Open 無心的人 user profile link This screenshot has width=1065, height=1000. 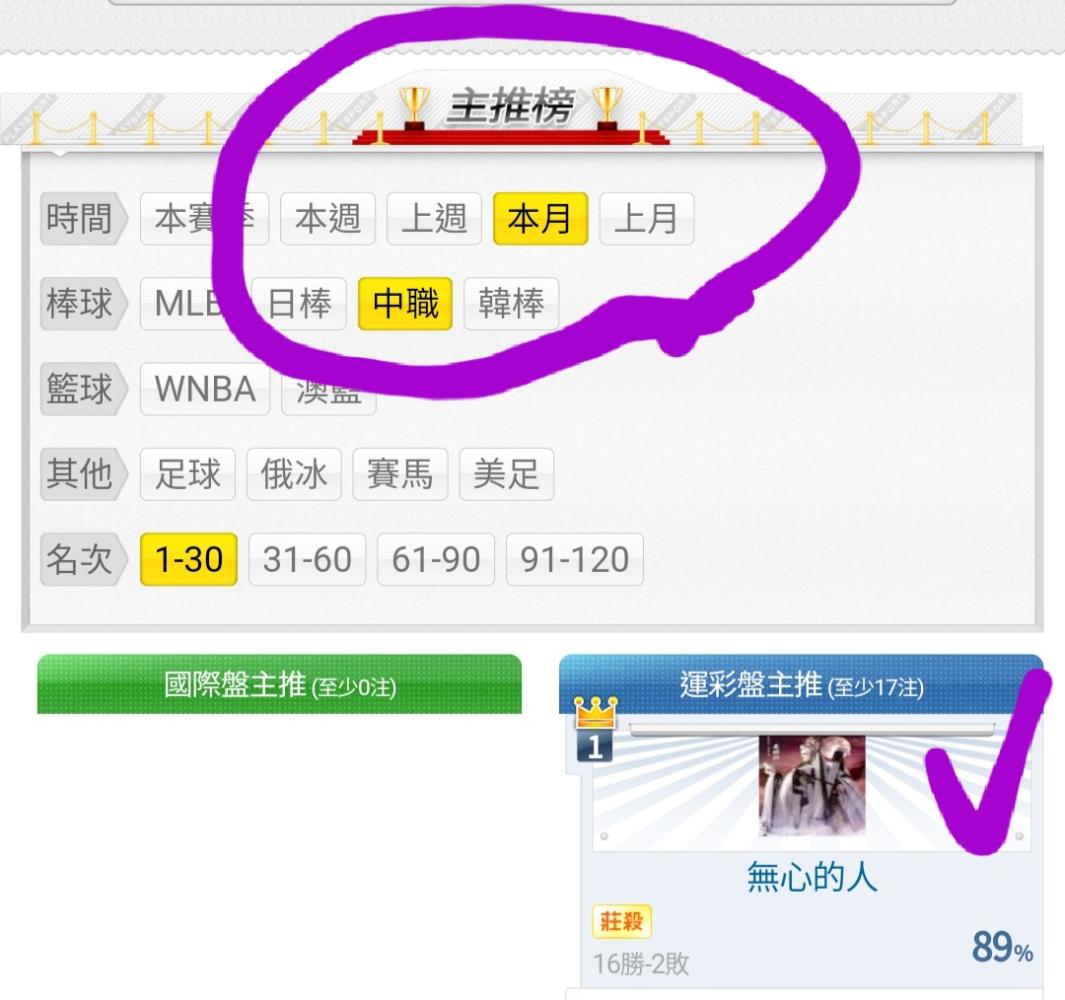812,876
